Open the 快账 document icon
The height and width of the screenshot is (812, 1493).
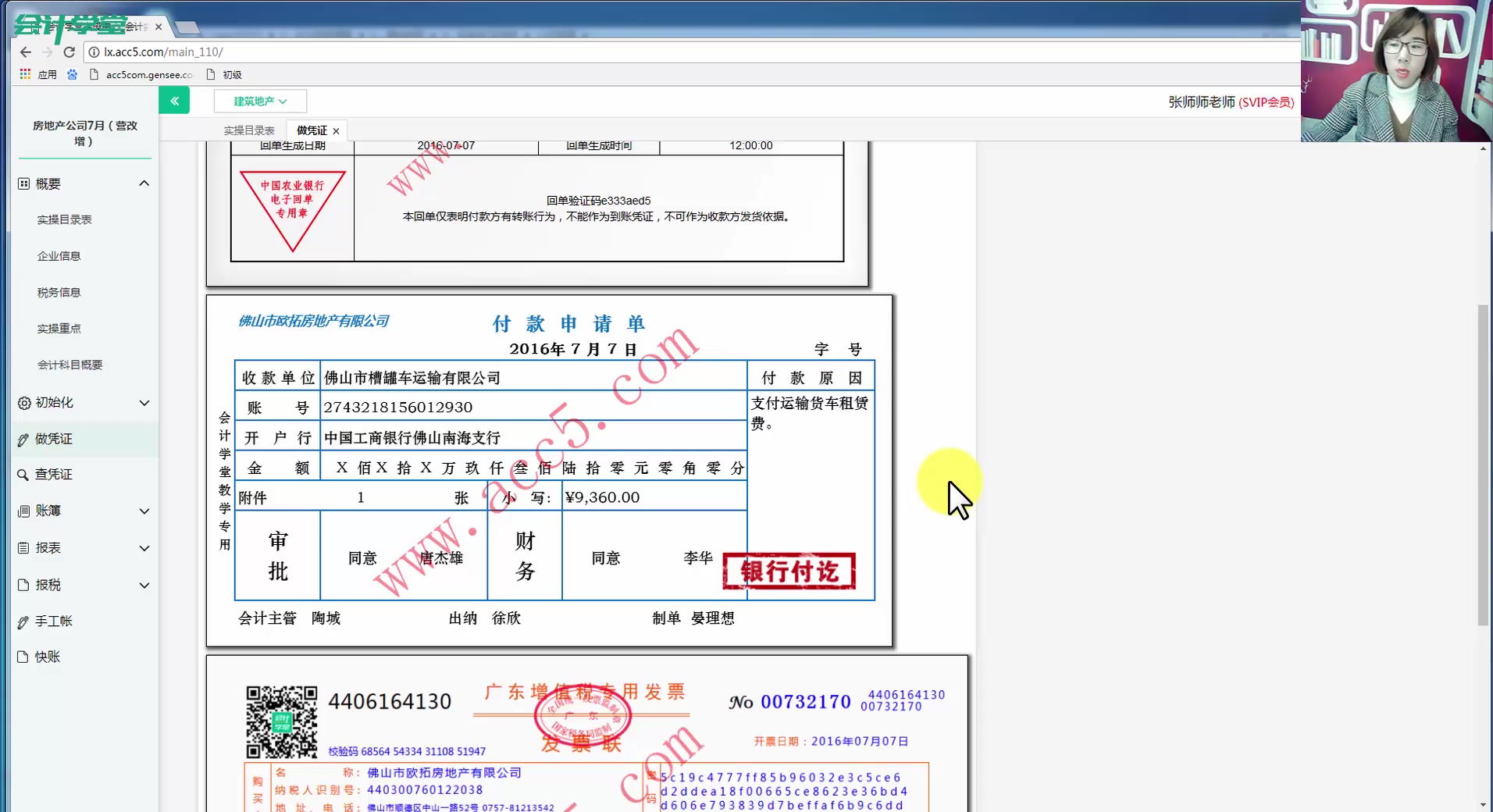(23, 657)
